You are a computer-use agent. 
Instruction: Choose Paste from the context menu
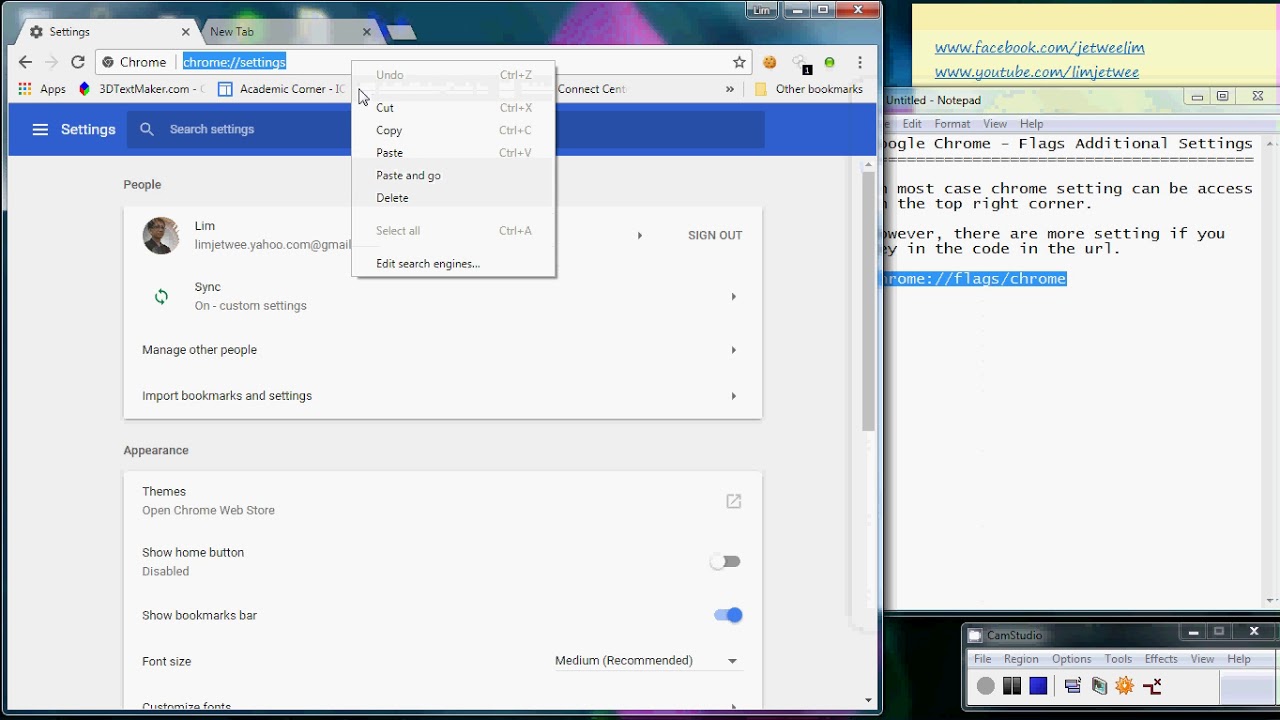[x=453, y=153]
